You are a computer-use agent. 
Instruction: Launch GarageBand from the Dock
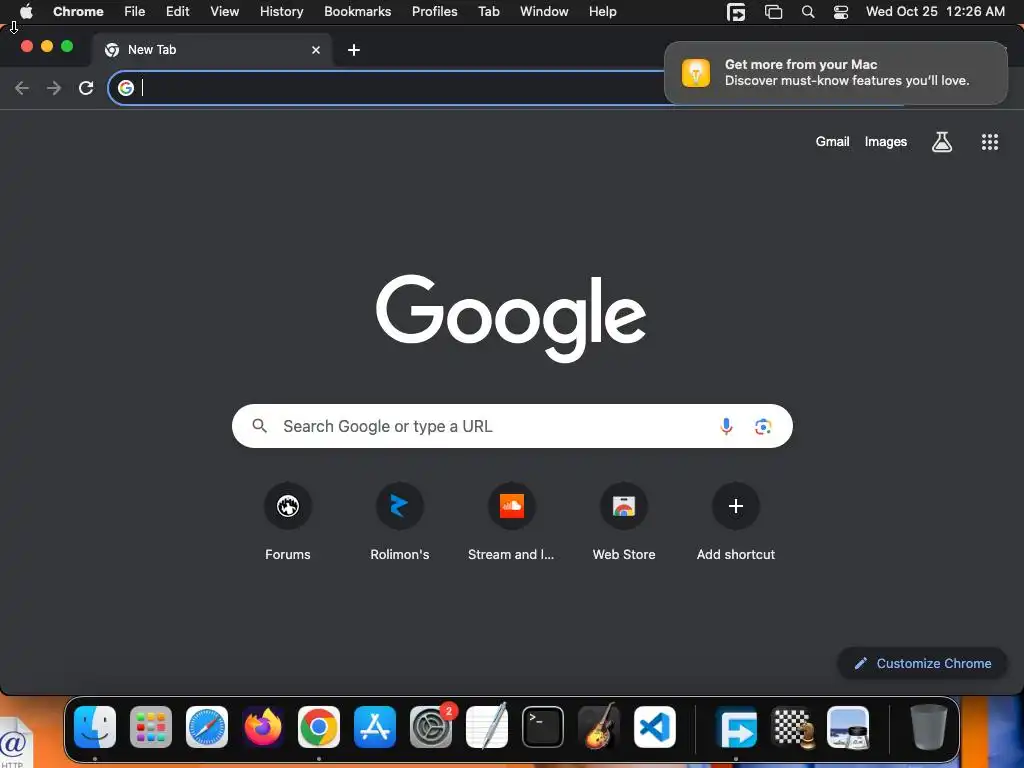599,727
